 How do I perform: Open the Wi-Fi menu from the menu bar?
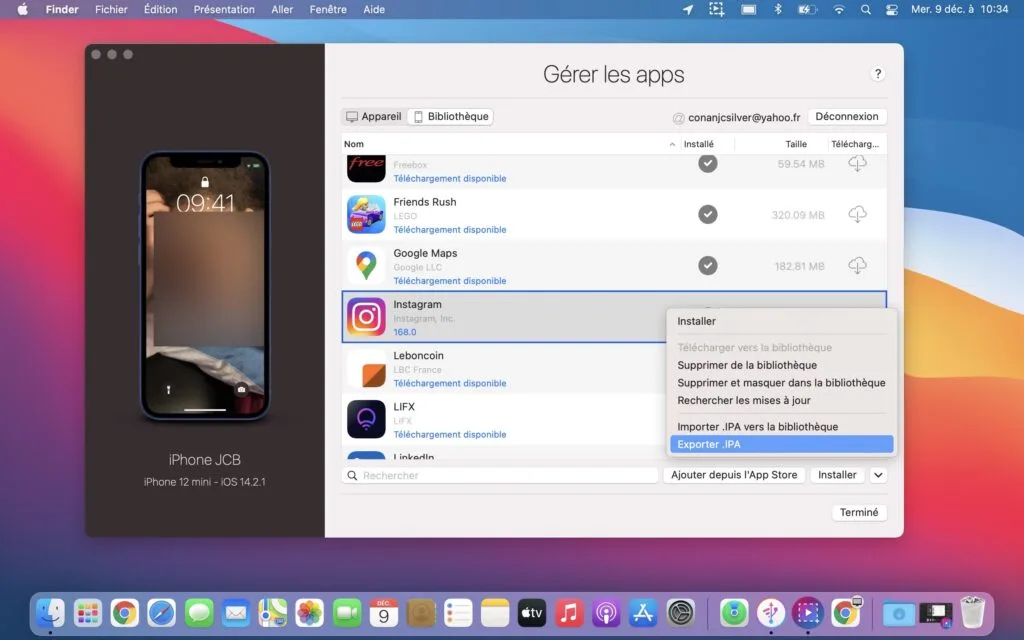pyautogui.click(x=838, y=9)
